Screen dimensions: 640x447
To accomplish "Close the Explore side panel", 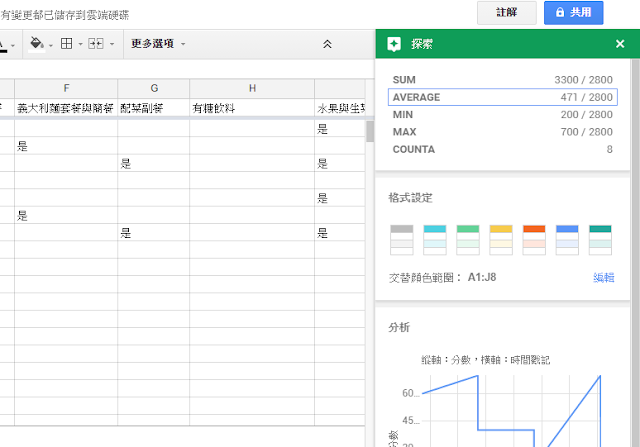I will [x=620, y=44].
